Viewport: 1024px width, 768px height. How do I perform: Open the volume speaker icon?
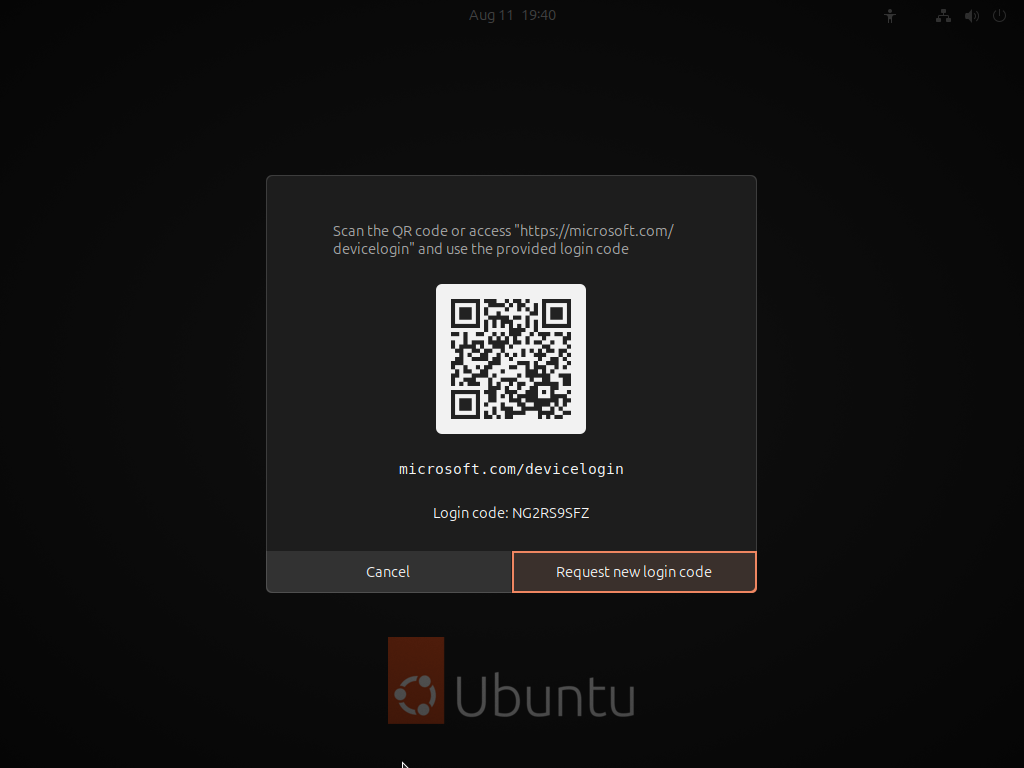[x=972, y=16]
